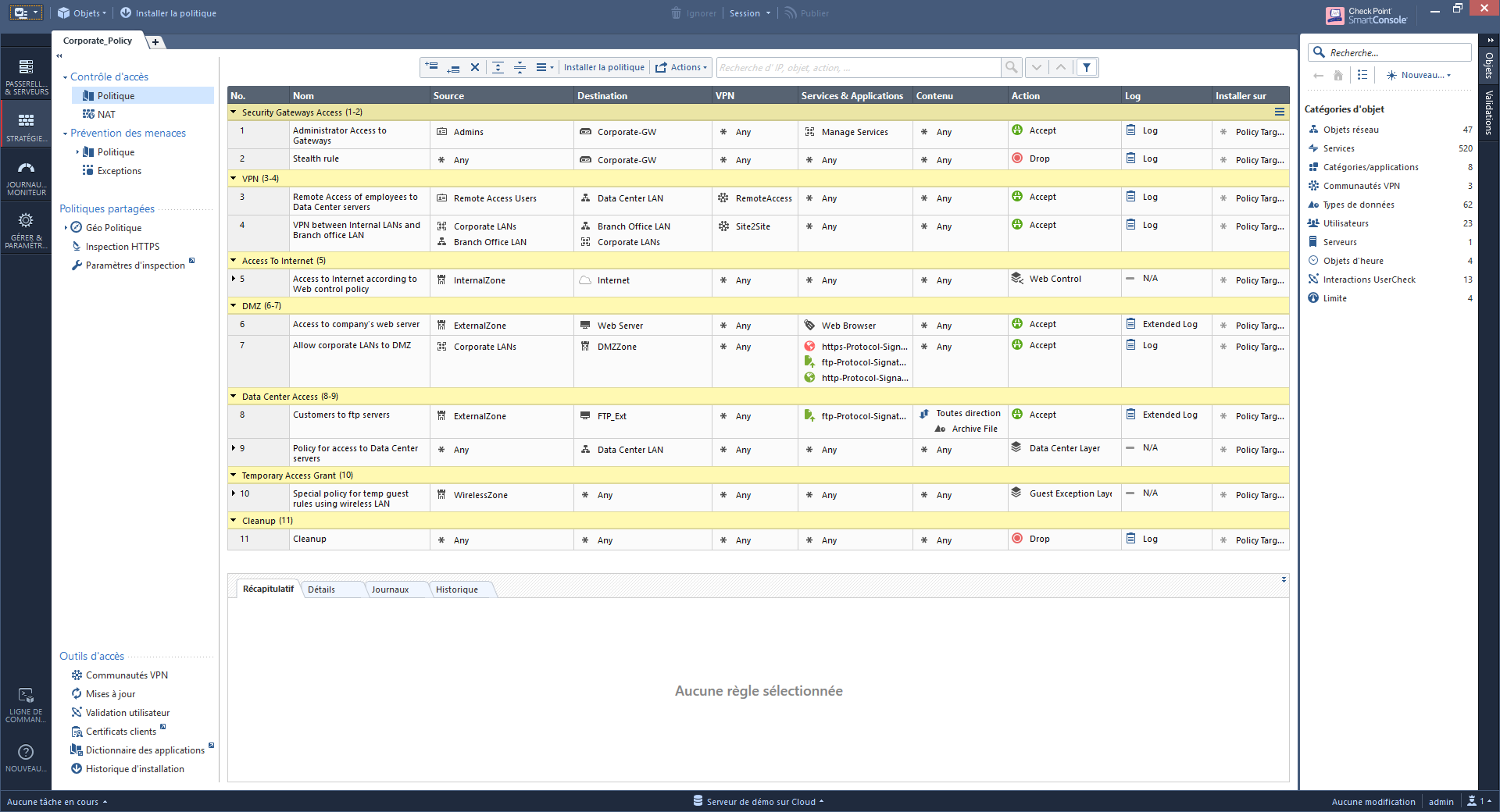Open the section options menu icon
The height and width of the screenshot is (812, 1500).
pyautogui.click(x=1280, y=112)
